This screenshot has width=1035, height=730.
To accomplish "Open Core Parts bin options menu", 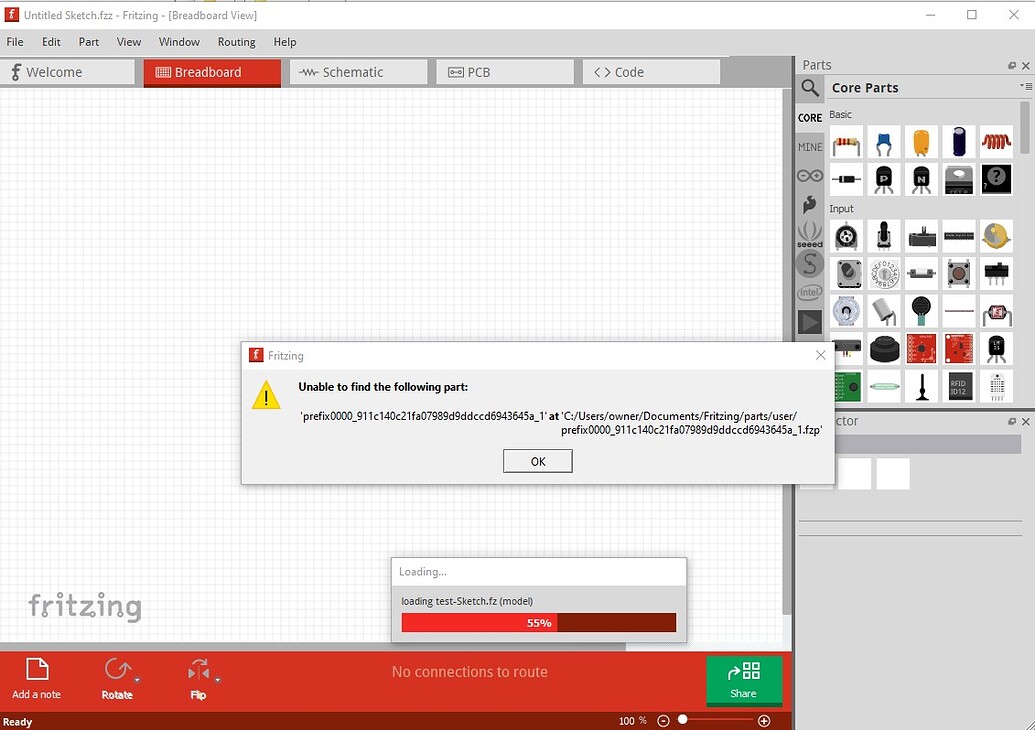I will [1026, 86].
